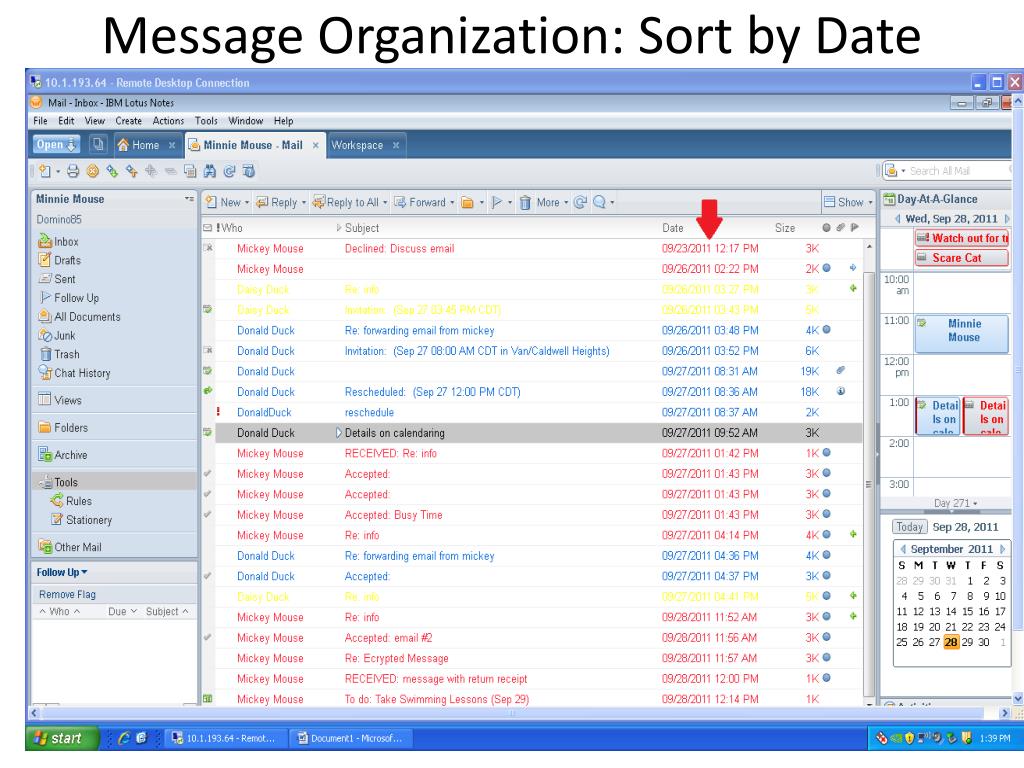Viewport: 1024px width, 768px height.
Task: Expand the Views section in the sidebar
Action: pos(60,400)
